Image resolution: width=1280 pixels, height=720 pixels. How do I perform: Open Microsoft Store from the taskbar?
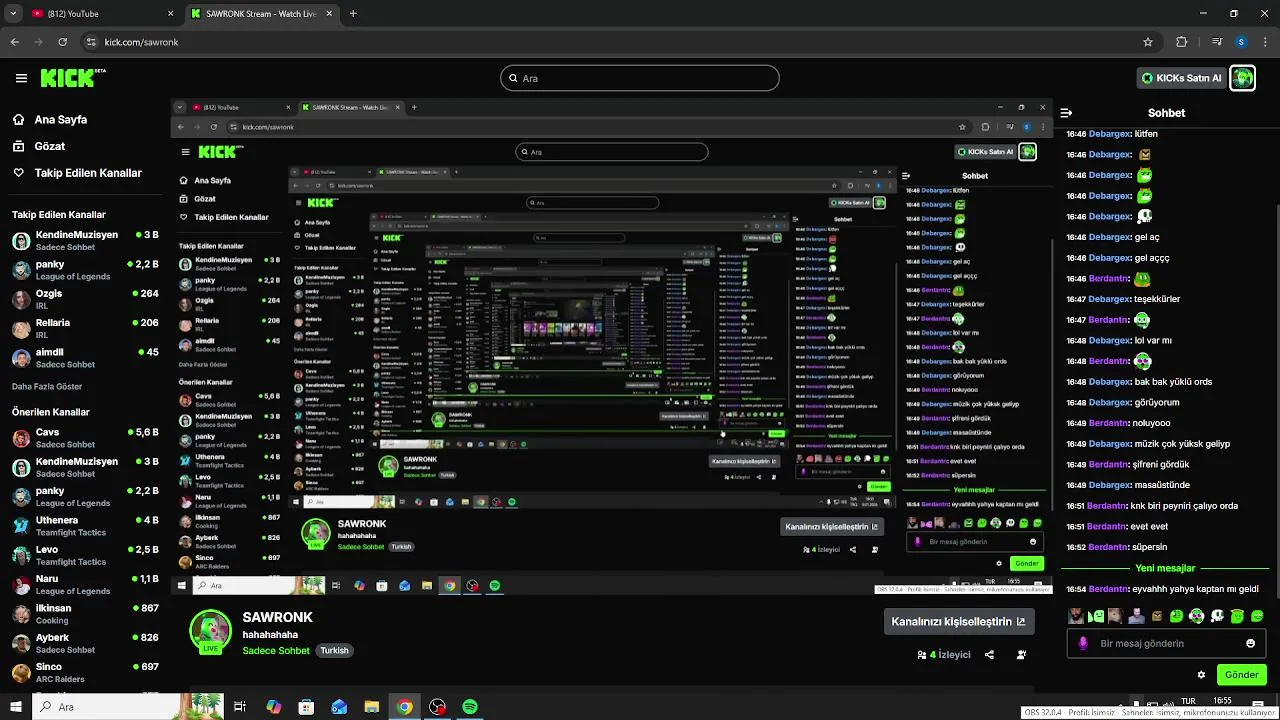(x=306, y=707)
